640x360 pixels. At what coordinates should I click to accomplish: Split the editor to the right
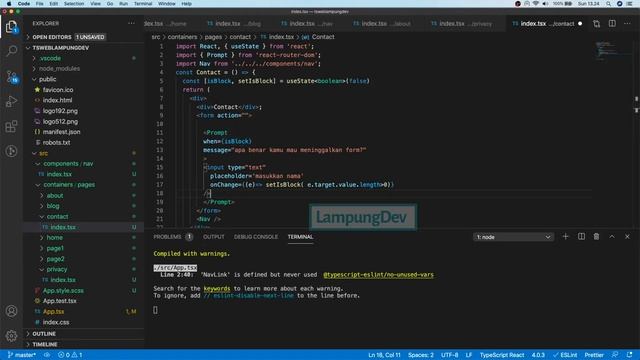(x=612, y=24)
